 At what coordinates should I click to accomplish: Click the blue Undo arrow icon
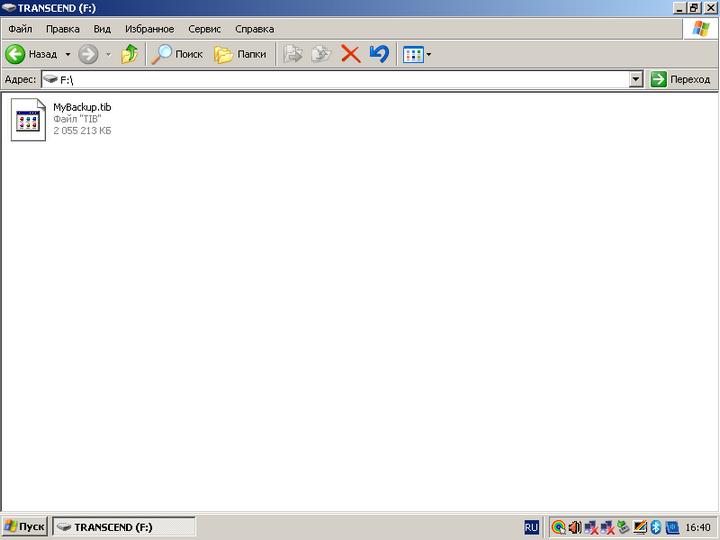[x=378, y=54]
